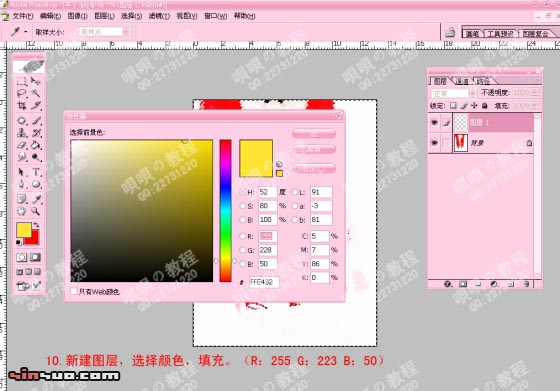Select the Brush tool
The image size is (560, 391).
36,121
